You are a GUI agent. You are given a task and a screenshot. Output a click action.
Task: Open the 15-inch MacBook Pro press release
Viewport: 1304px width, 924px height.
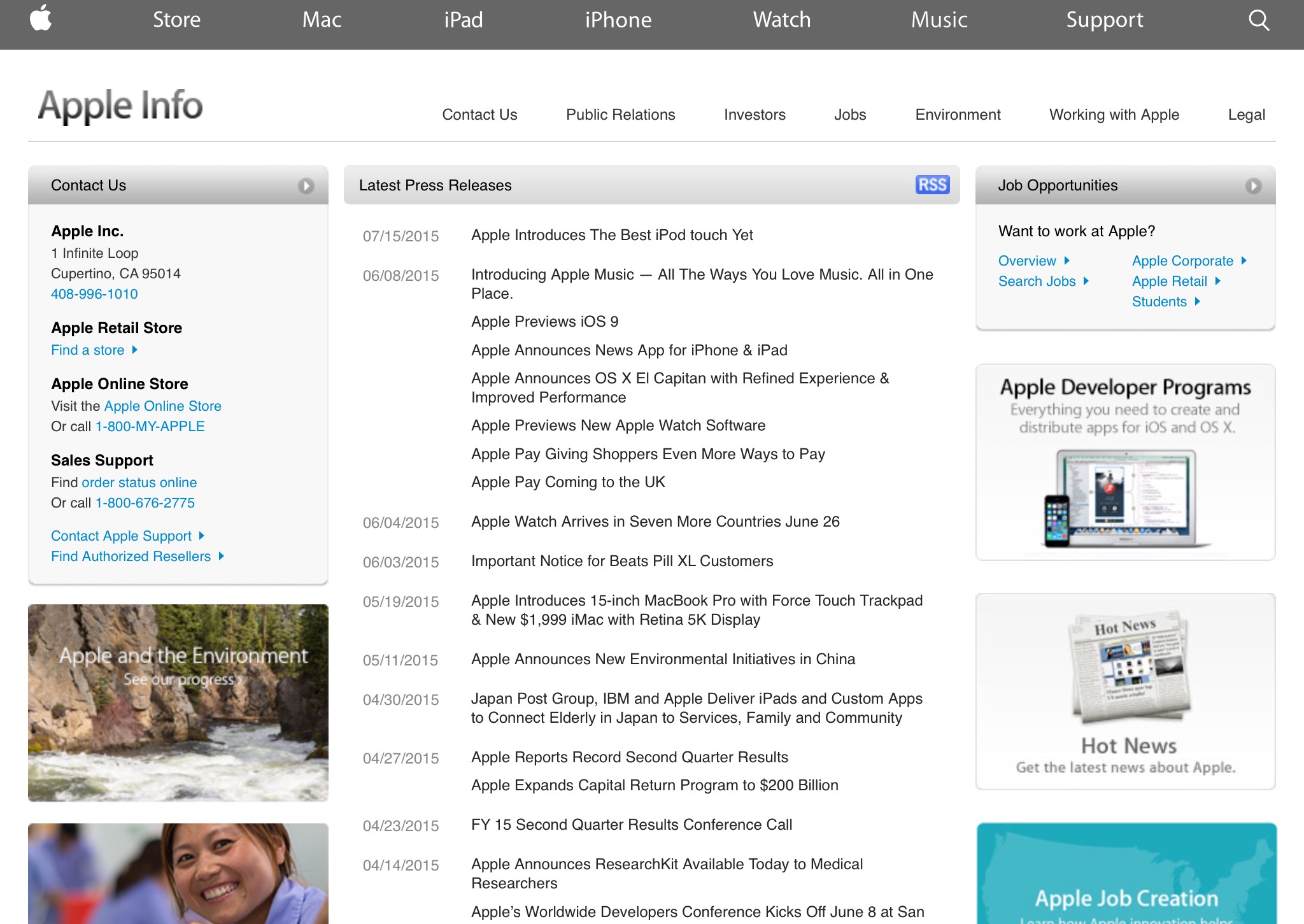697,610
